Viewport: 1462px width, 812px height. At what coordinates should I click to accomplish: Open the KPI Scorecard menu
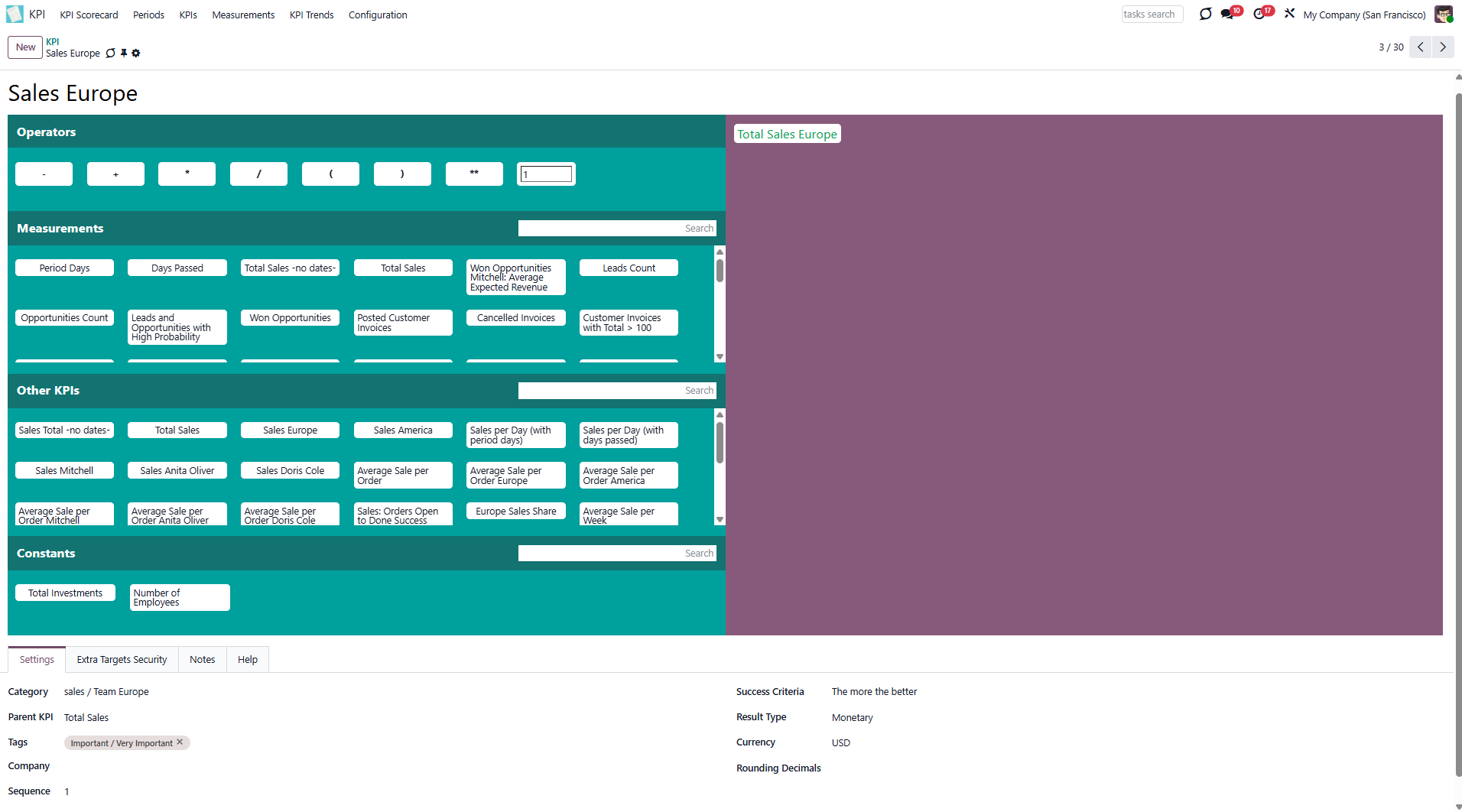coord(89,15)
